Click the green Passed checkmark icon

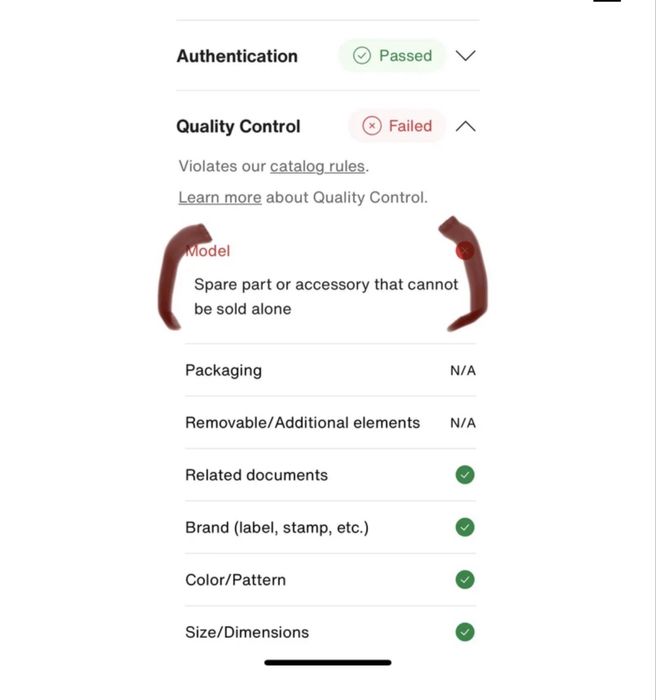[362, 56]
